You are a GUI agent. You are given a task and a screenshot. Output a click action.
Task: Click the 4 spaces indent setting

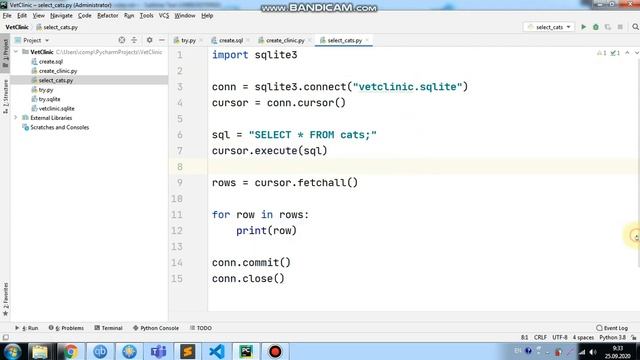pos(583,338)
